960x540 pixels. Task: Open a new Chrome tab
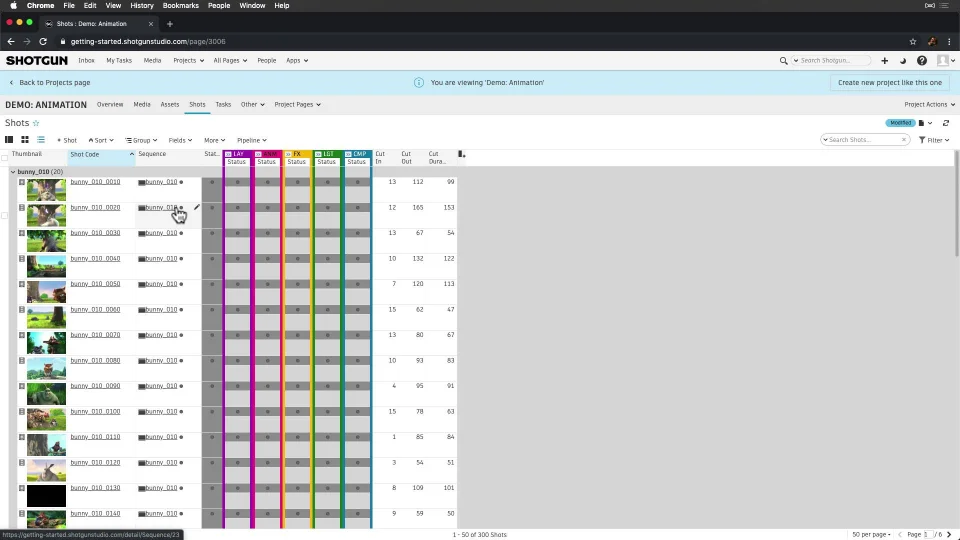(170, 24)
